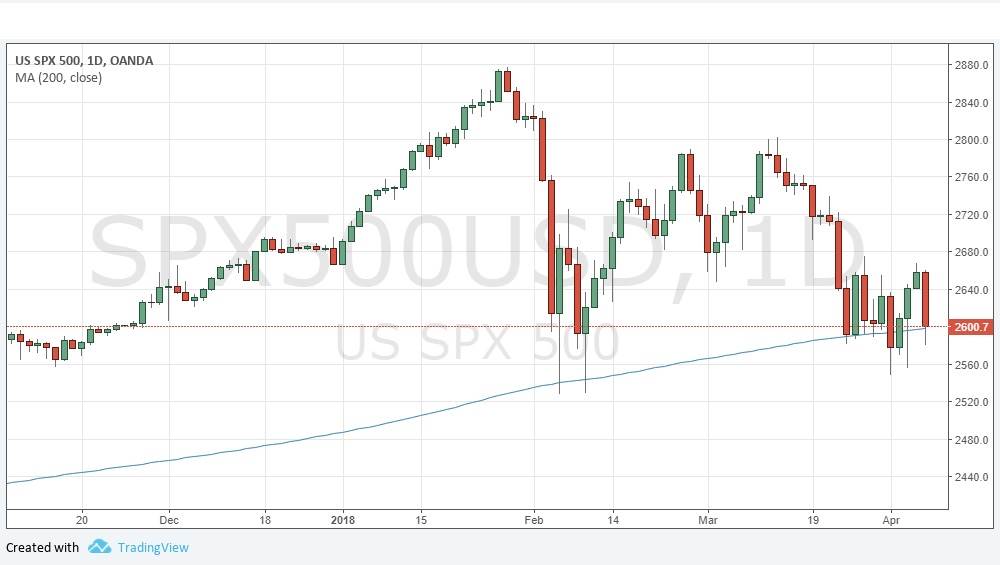Select the MA (200, close) indicator label
Image resolution: width=1000 pixels, height=565 pixels.
58,77
